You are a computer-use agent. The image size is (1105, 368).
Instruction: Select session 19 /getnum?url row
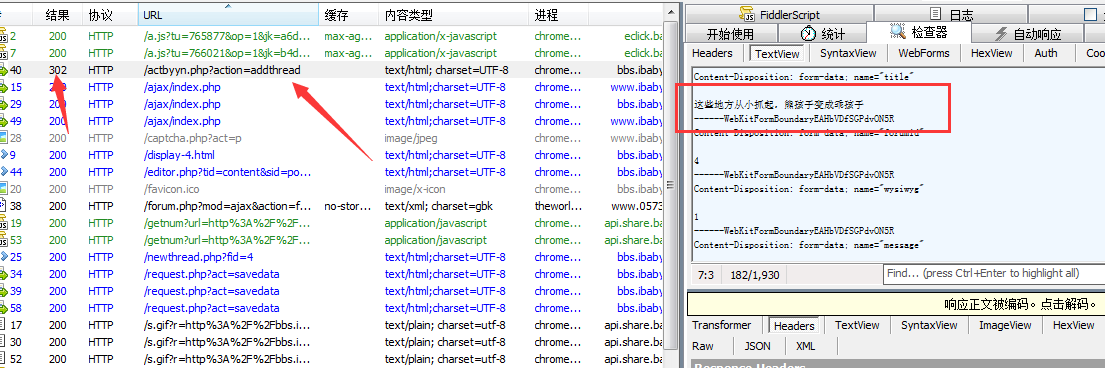point(331,223)
